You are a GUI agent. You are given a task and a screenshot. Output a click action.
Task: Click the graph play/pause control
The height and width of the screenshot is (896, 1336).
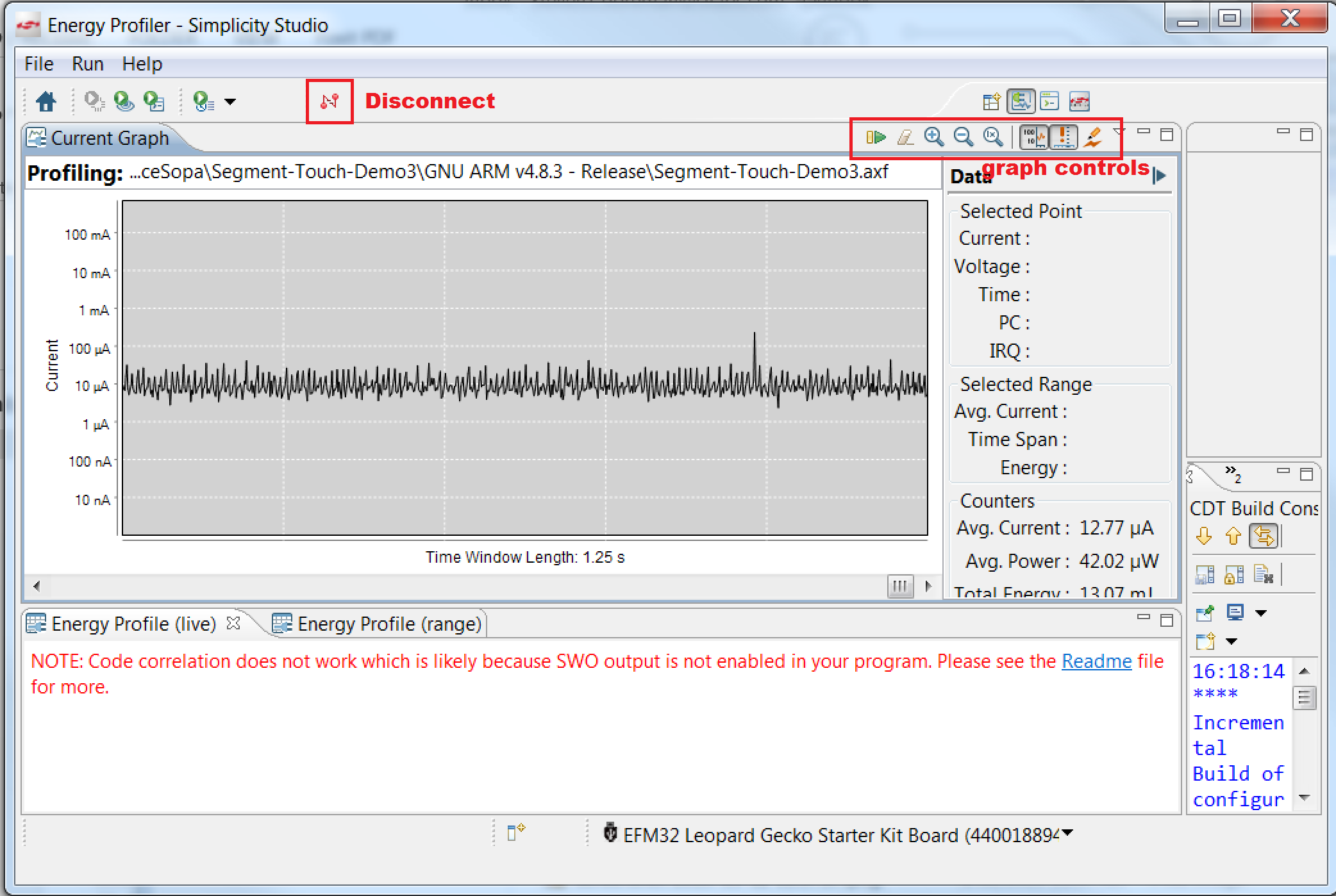coord(875,137)
